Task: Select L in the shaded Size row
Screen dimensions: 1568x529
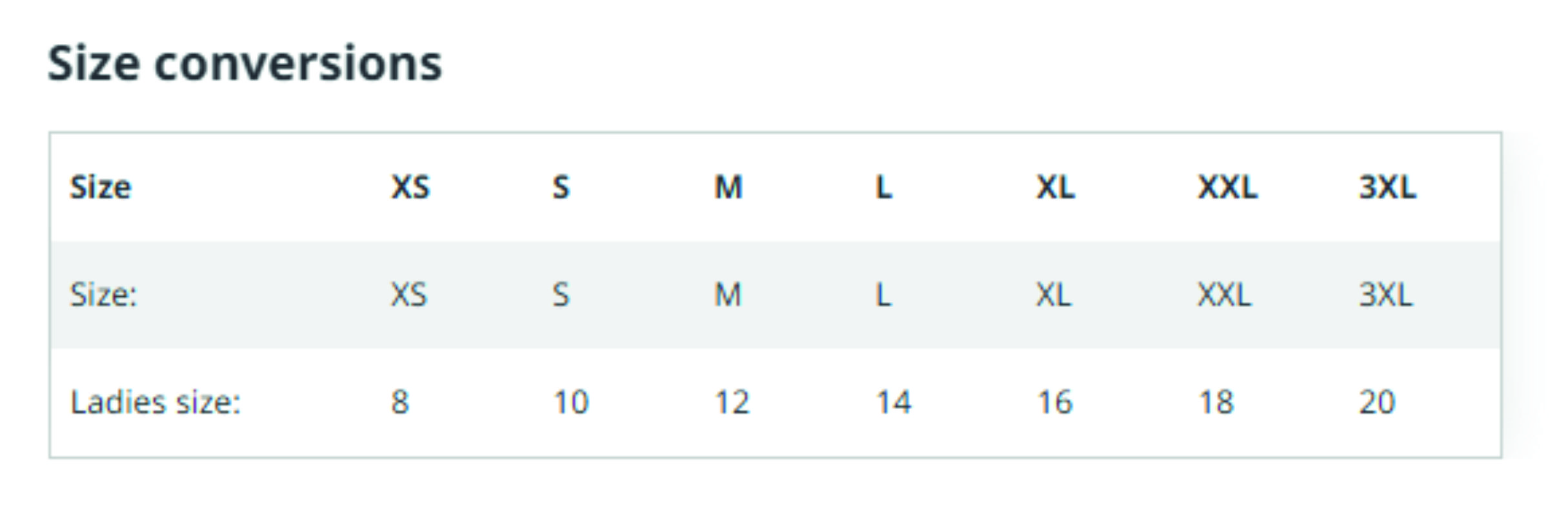Action: 883,295
